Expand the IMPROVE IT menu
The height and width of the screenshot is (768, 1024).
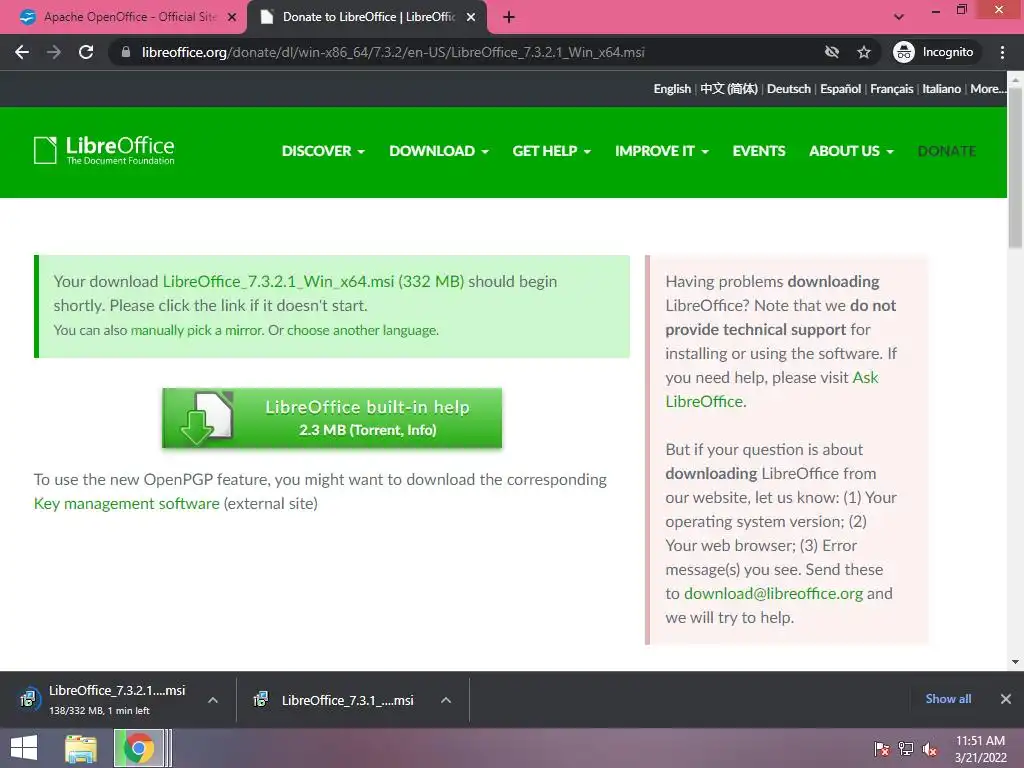[x=662, y=151]
